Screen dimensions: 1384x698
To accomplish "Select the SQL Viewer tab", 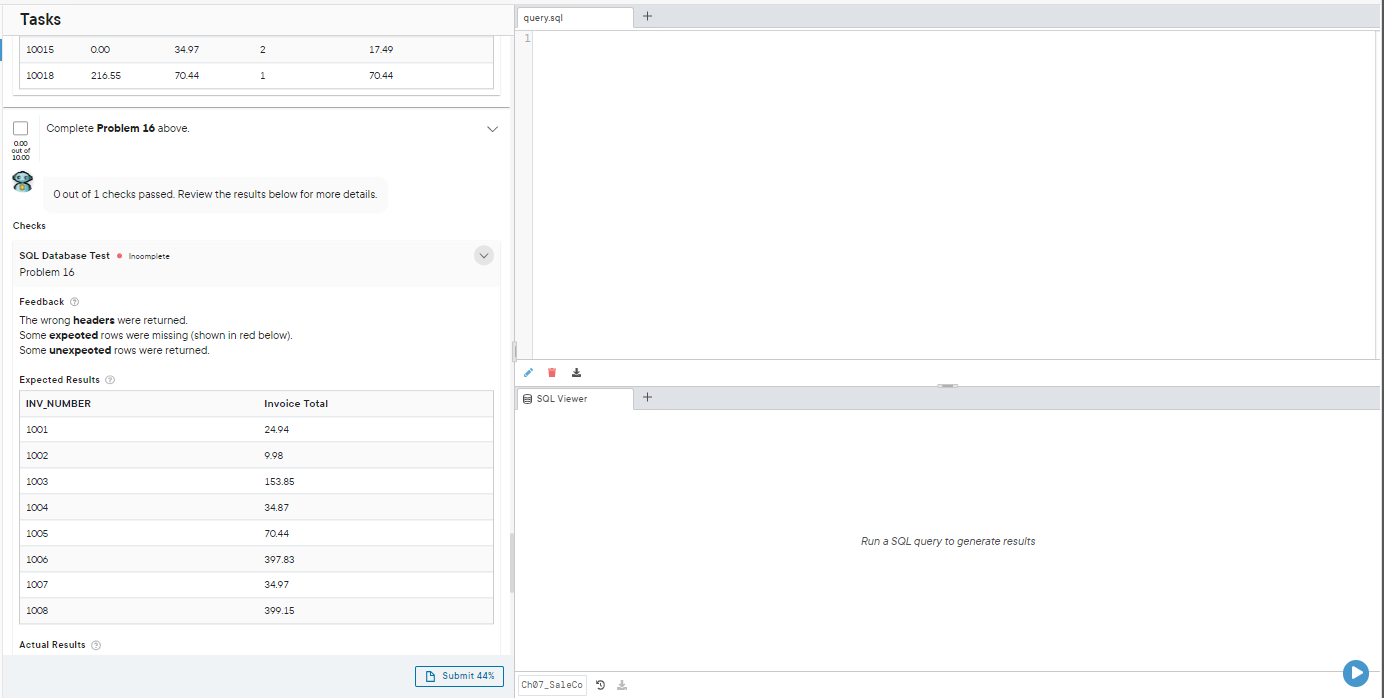I will 575,398.
